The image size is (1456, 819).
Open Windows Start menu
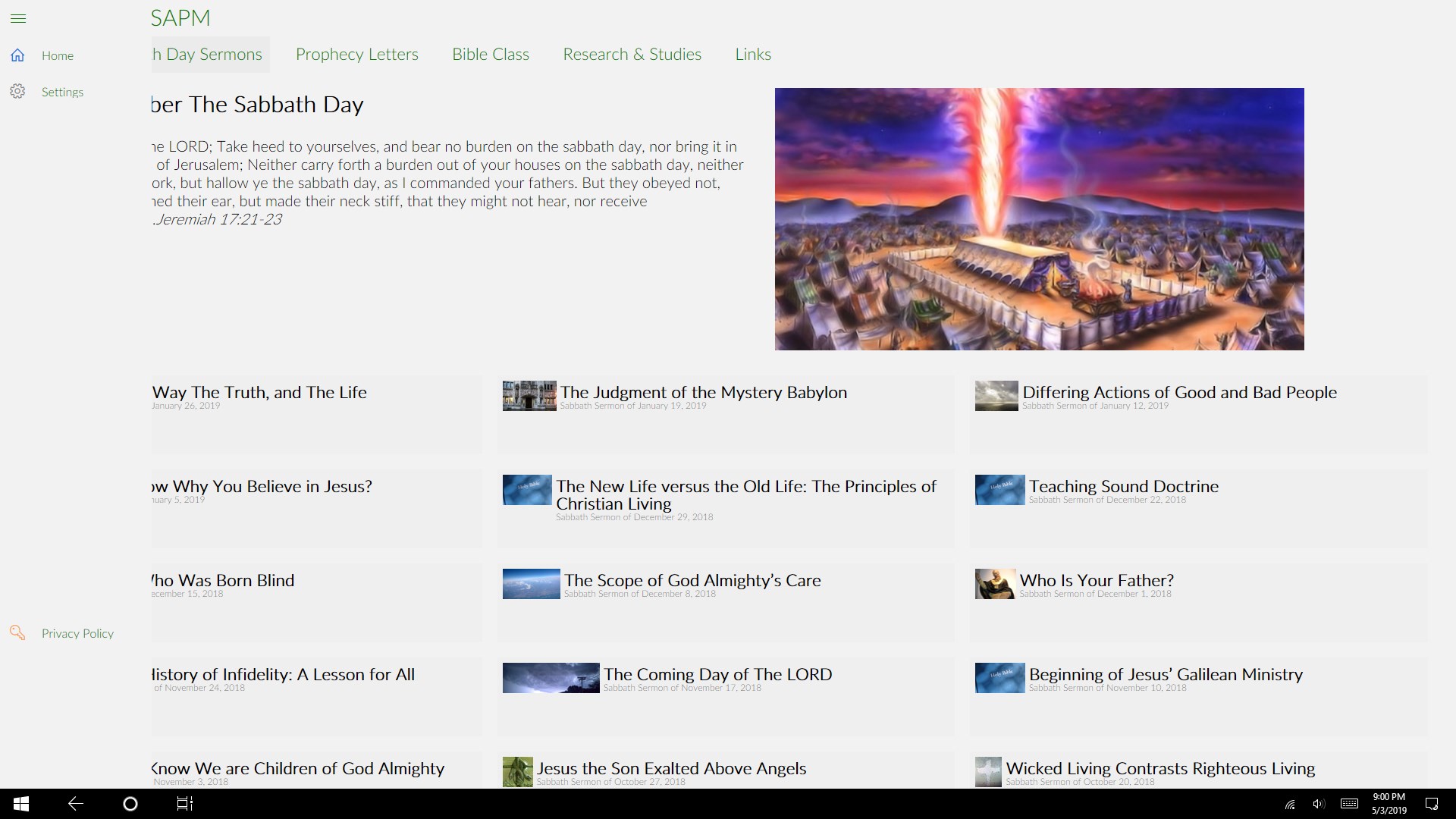pos(21,804)
